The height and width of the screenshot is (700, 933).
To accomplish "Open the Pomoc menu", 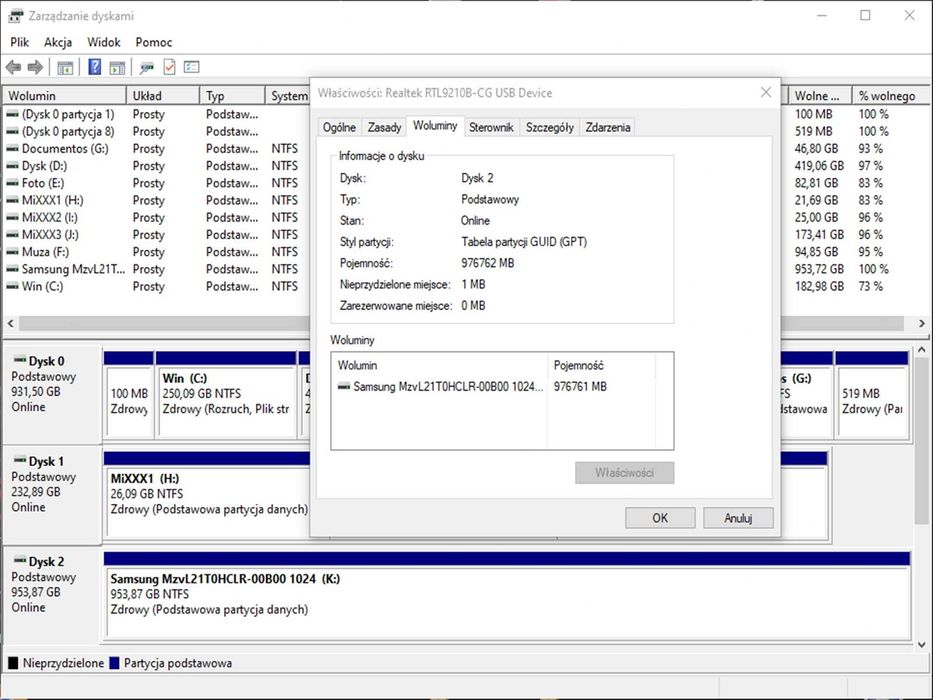I will [x=154, y=42].
